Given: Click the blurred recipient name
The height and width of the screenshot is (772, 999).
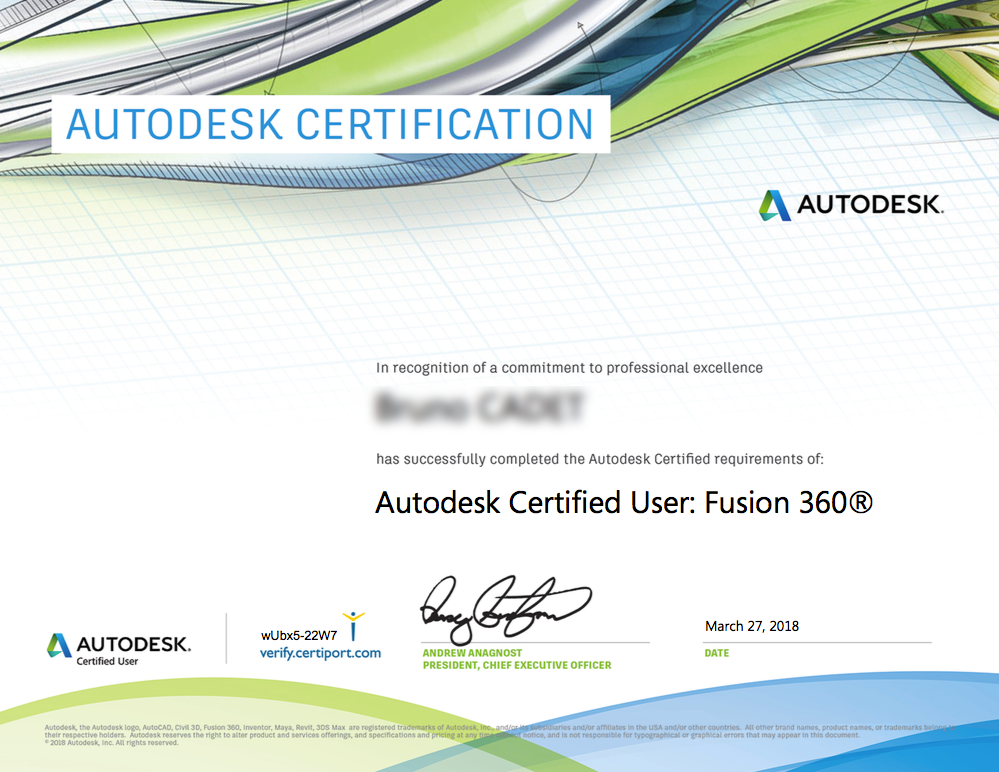Looking at the screenshot, I should [x=479, y=408].
